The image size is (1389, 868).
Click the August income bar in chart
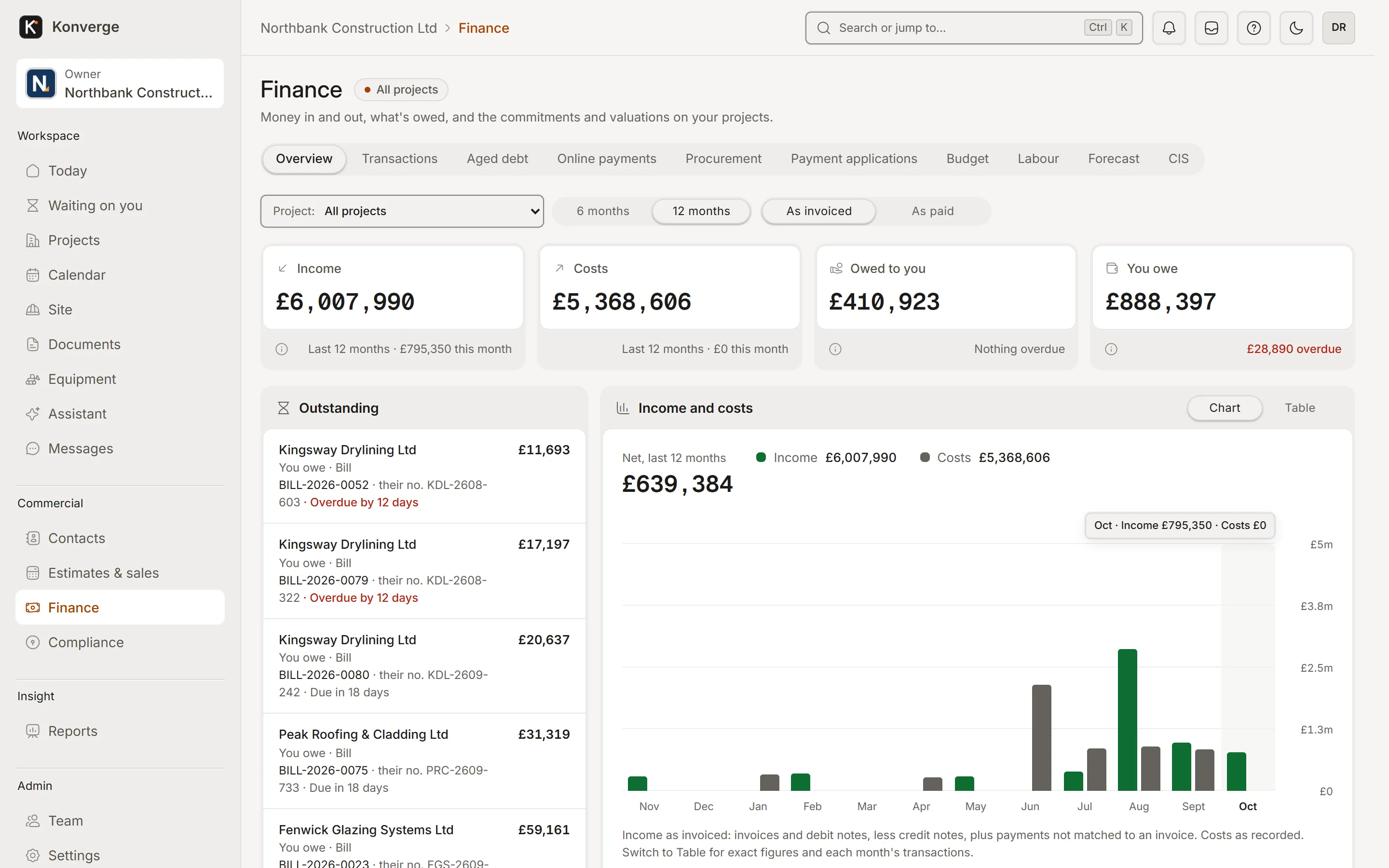pos(1127,720)
